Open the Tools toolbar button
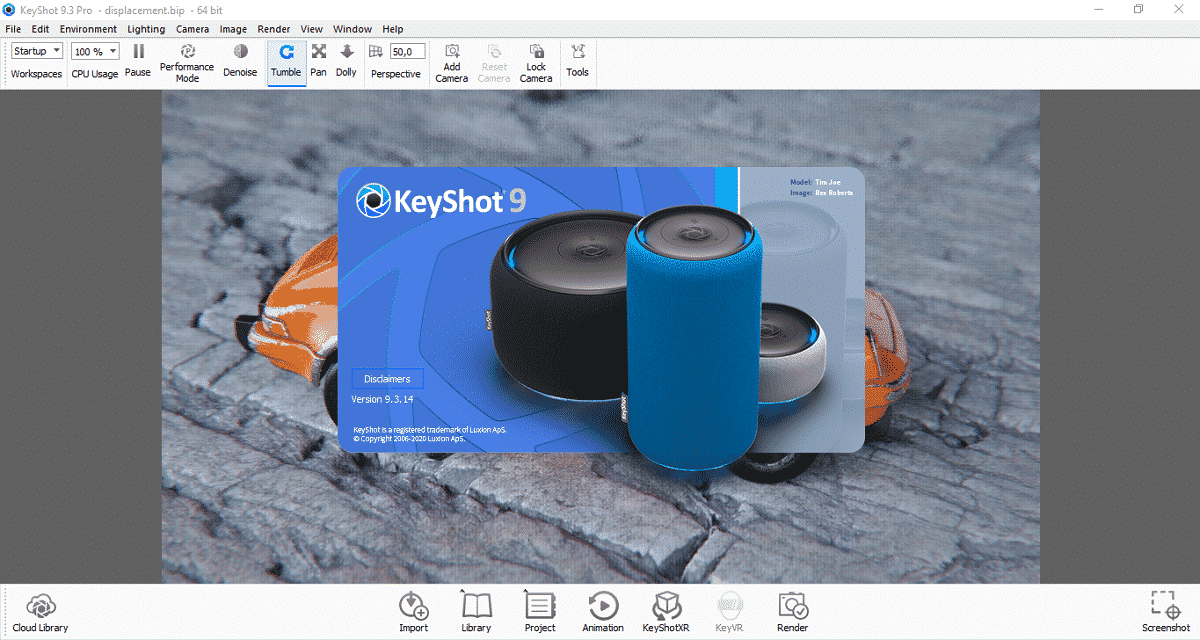Image resolution: width=1200 pixels, height=640 pixels. point(578,60)
